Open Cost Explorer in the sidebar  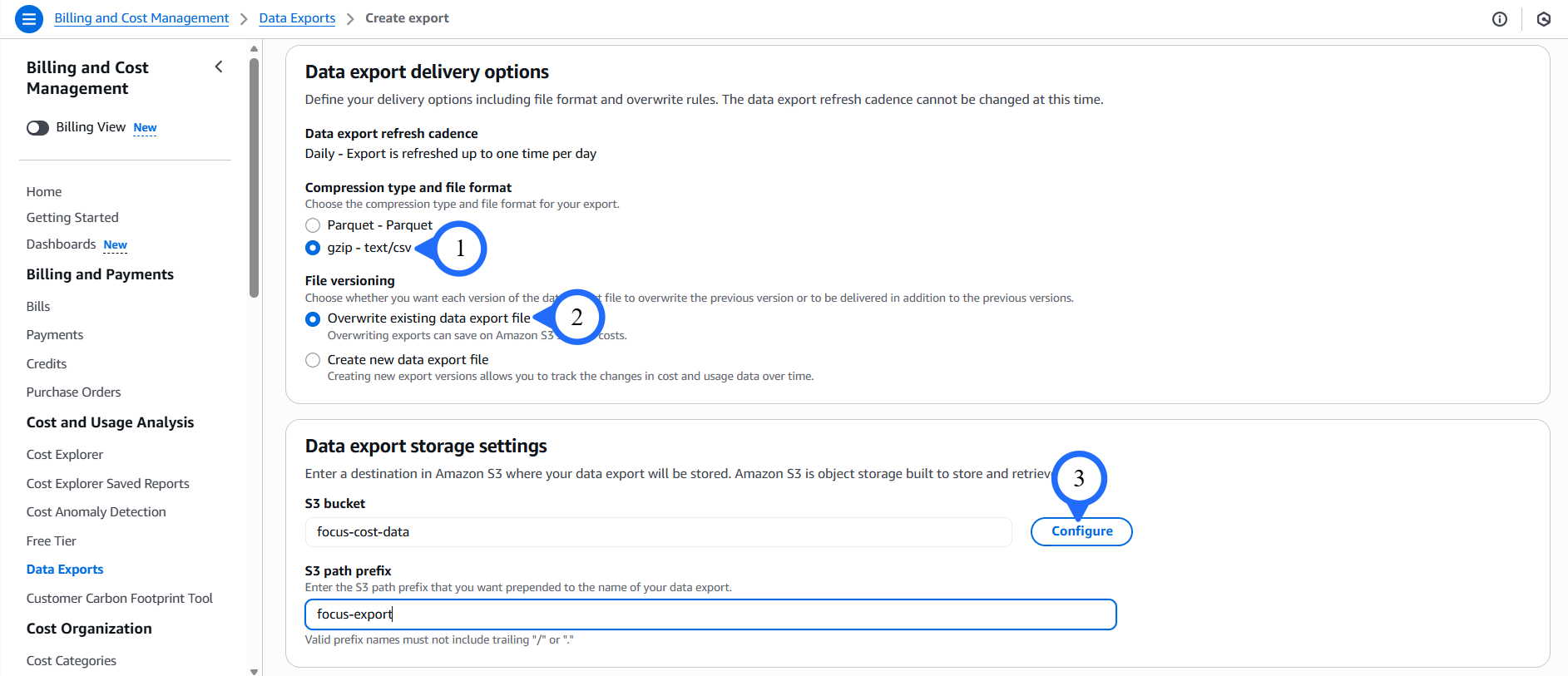coord(65,455)
